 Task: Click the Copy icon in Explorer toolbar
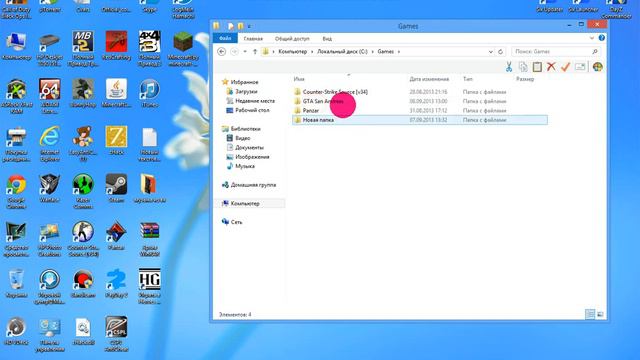(523, 67)
